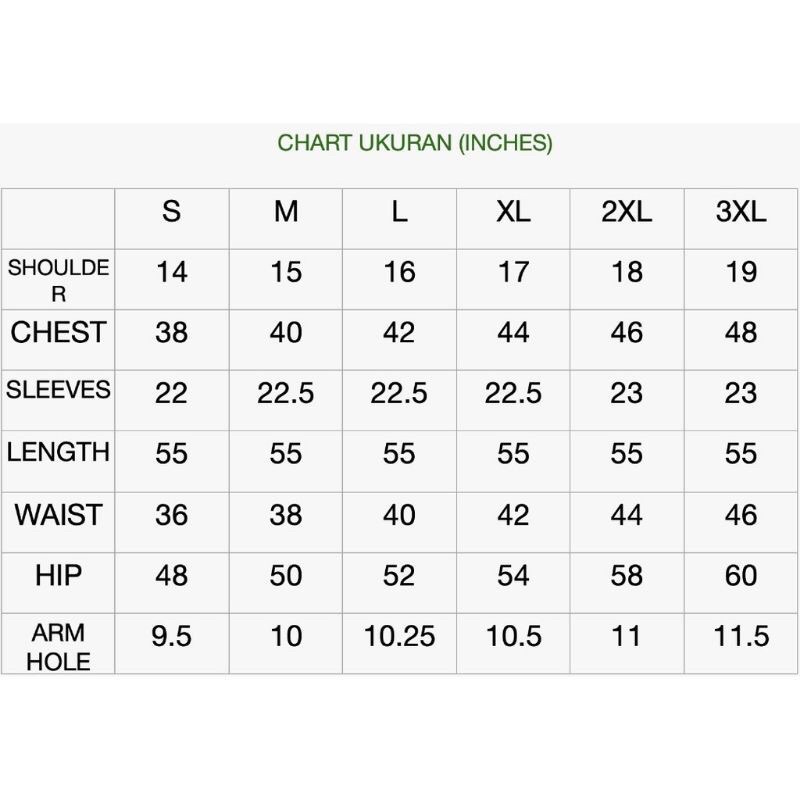Click the 3XL size column header
This screenshot has width=800, height=800.
[741, 213]
